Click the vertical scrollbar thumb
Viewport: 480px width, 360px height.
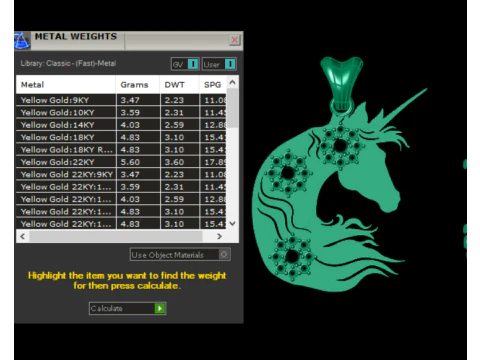click(x=233, y=108)
